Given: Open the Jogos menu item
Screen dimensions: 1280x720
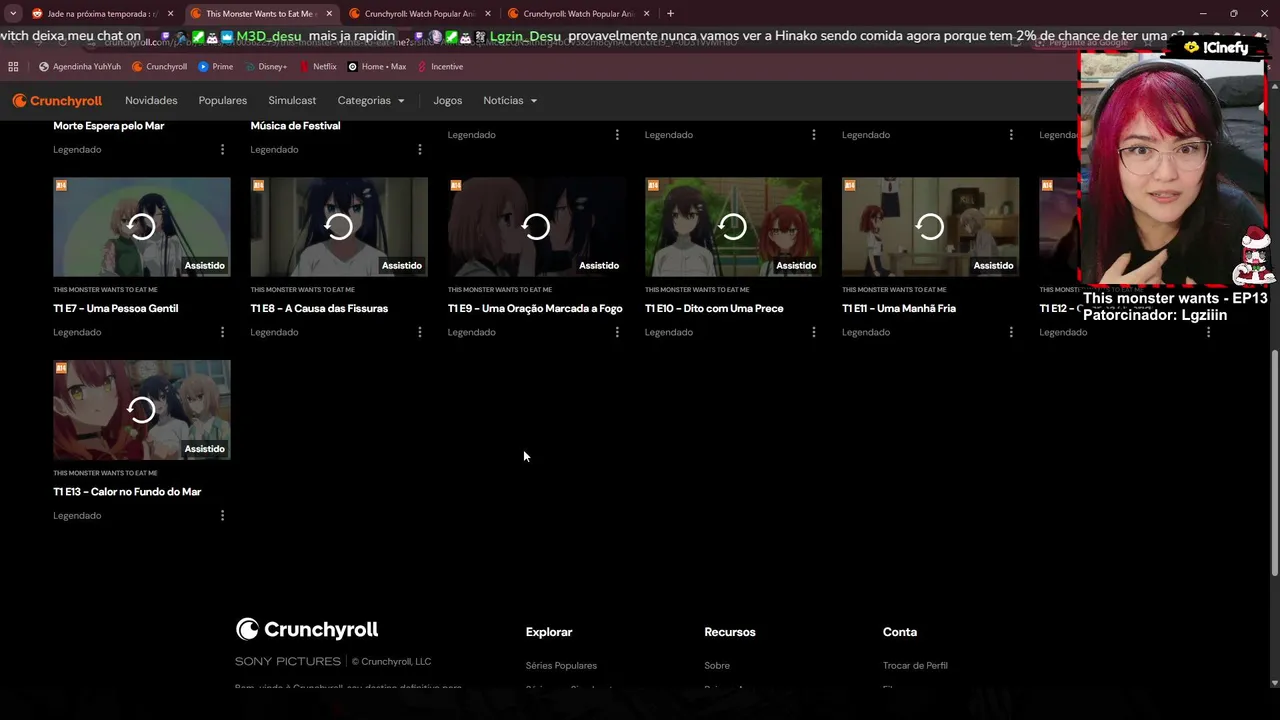Looking at the screenshot, I should (448, 101).
